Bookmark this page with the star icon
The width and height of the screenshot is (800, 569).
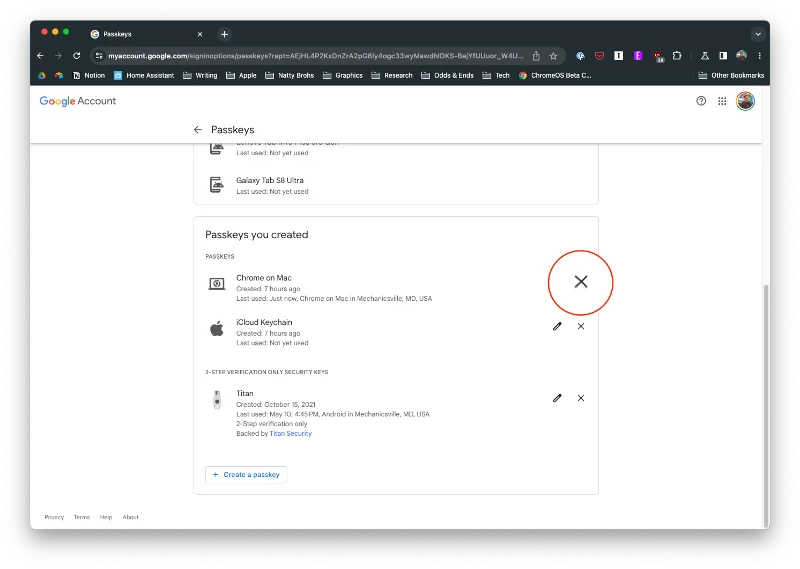(553, 56)
